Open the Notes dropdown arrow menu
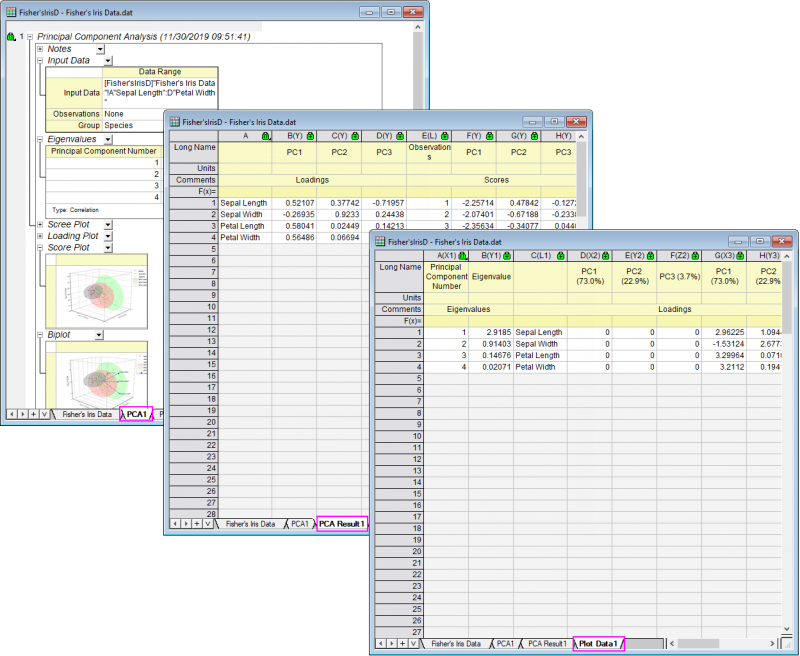Image resolution: width=800 pixels, height=656 pixels. [101, 49]
